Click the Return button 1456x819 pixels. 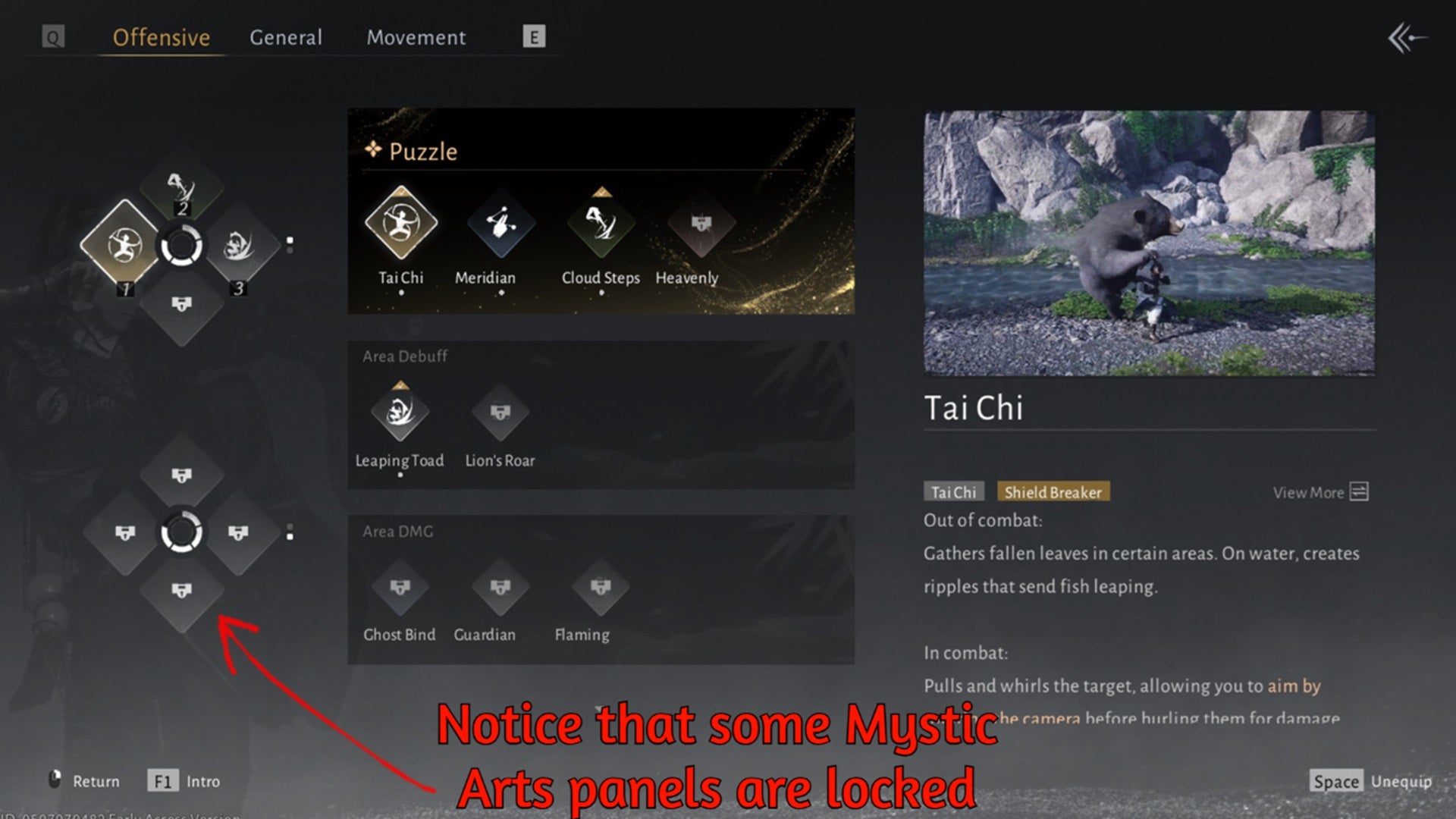(x=84, y=780)
